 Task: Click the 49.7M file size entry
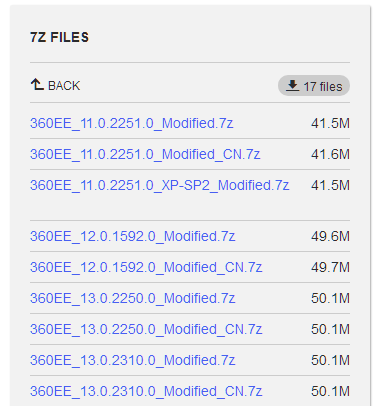click(330, 267)
